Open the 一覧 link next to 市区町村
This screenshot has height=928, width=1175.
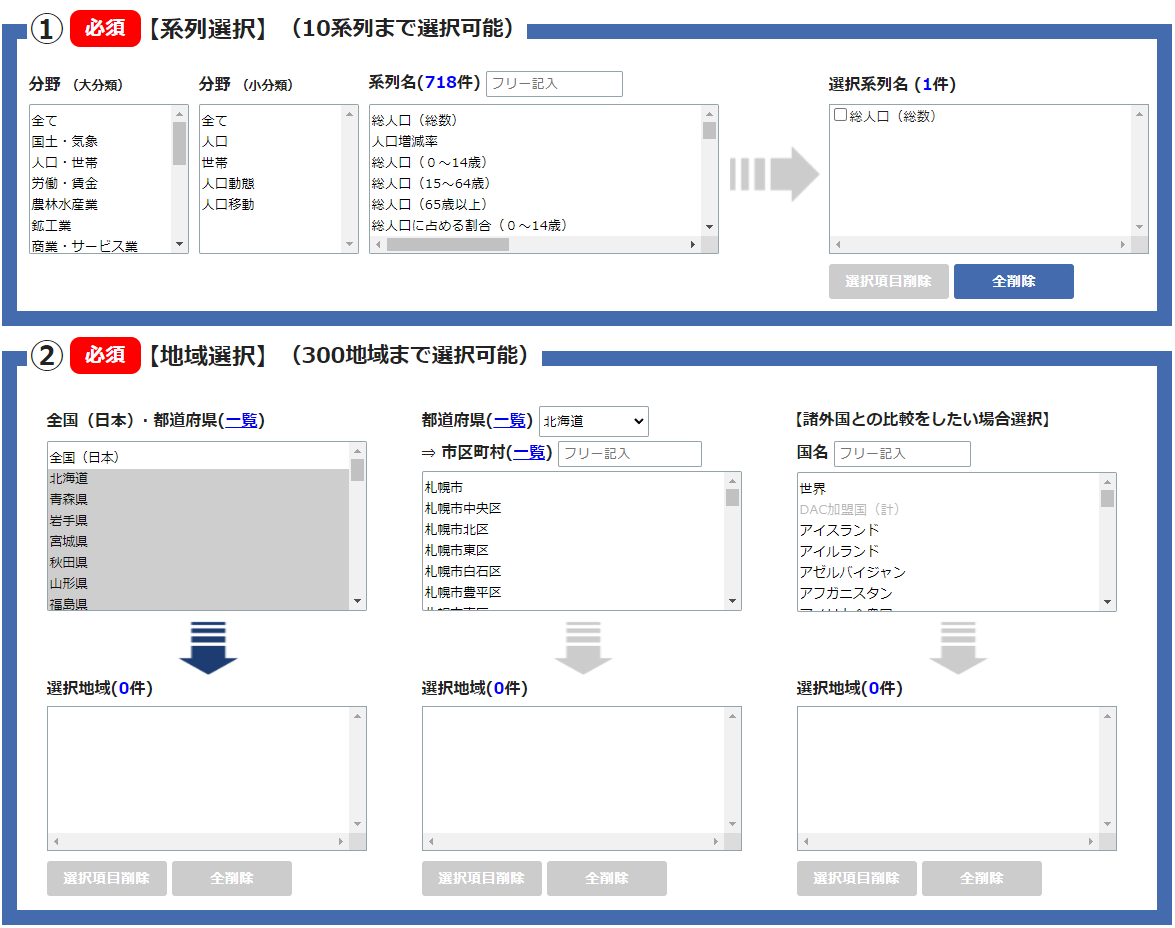pyautogui.click(x=531, y=453)
